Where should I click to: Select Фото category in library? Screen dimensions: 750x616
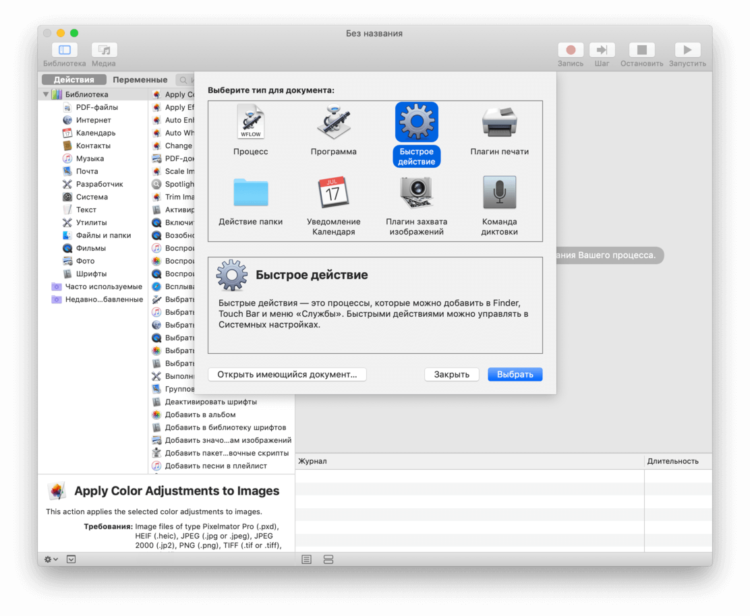tap(85, 261)
